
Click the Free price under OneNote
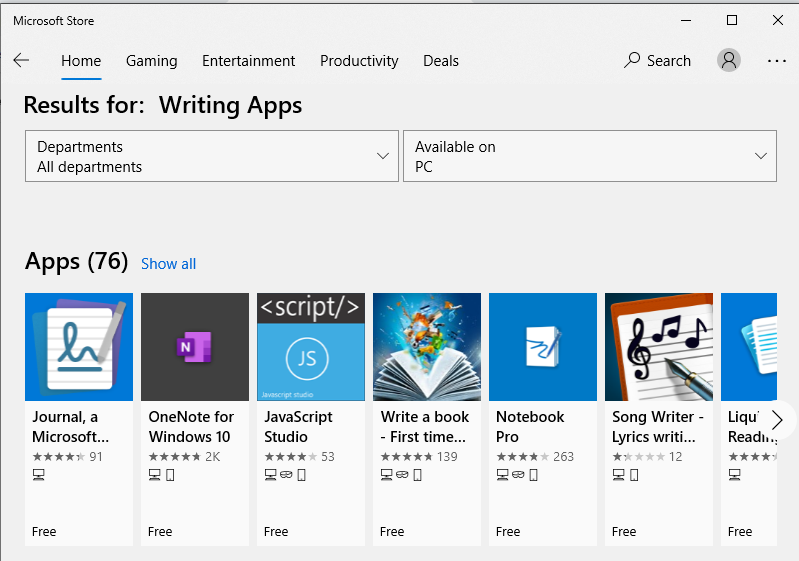click(160, 531)
